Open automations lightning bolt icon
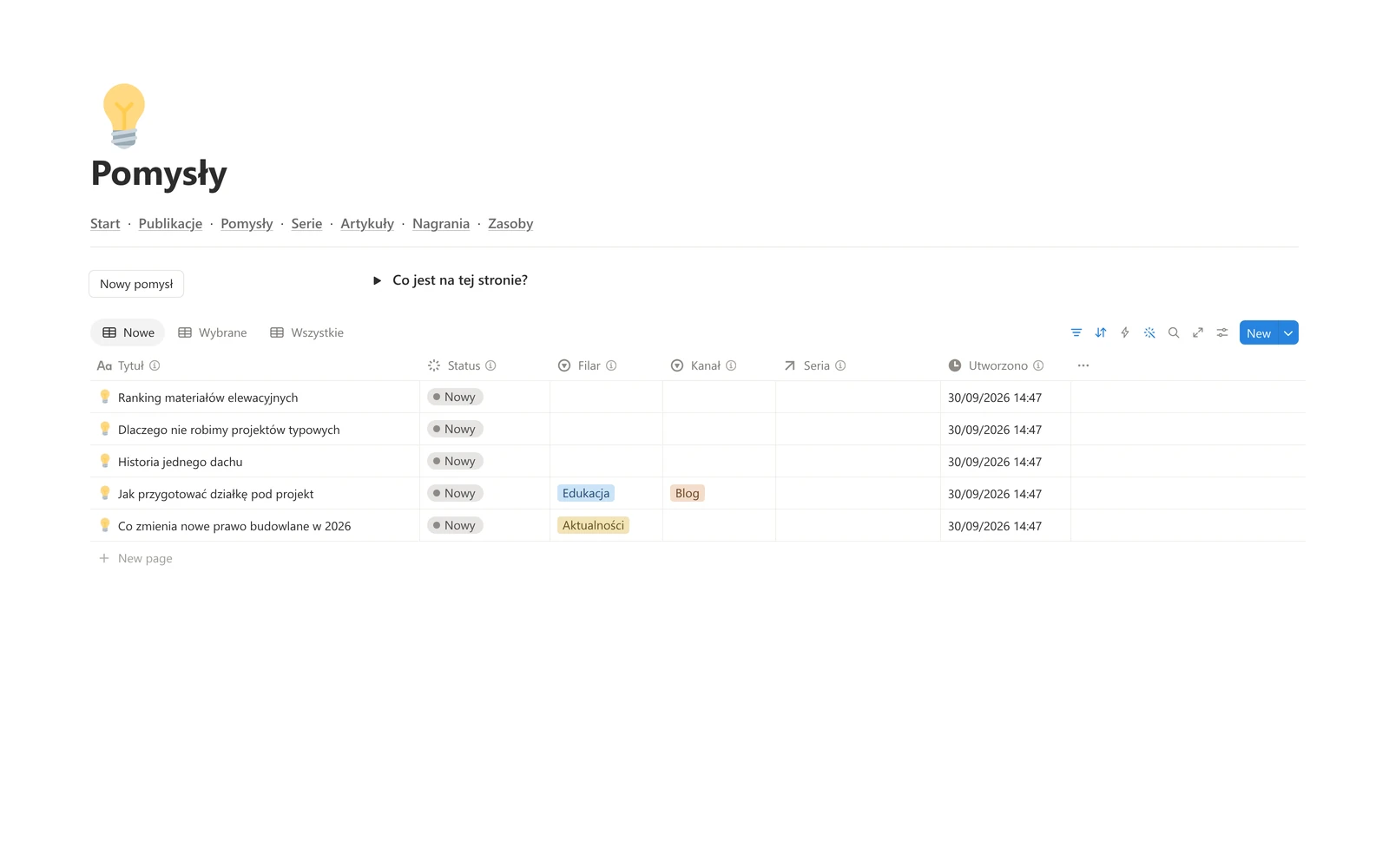This screenshot has width=1389, height=868. (1125, 332)
